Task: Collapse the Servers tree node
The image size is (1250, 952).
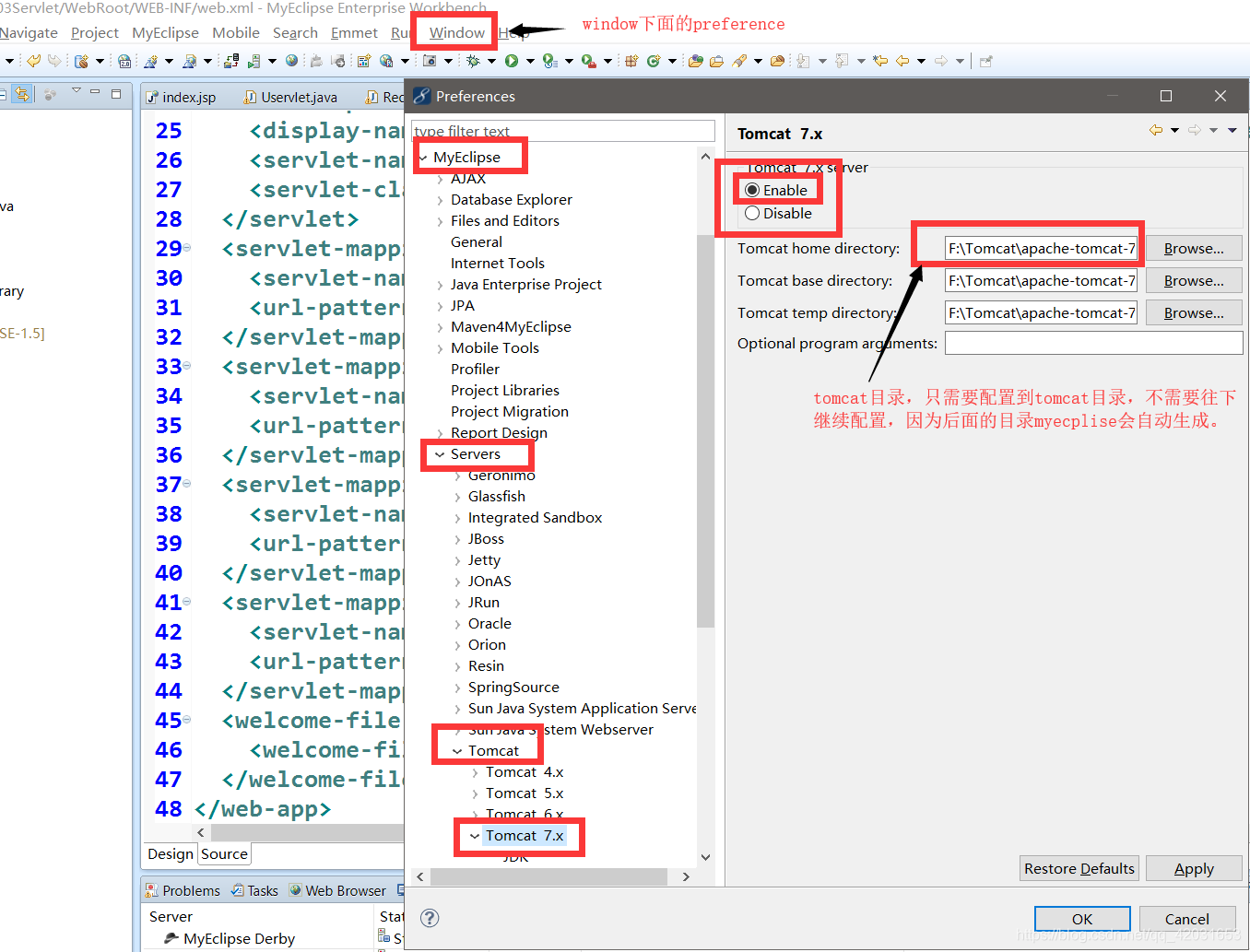Action: tap(440, 454)
